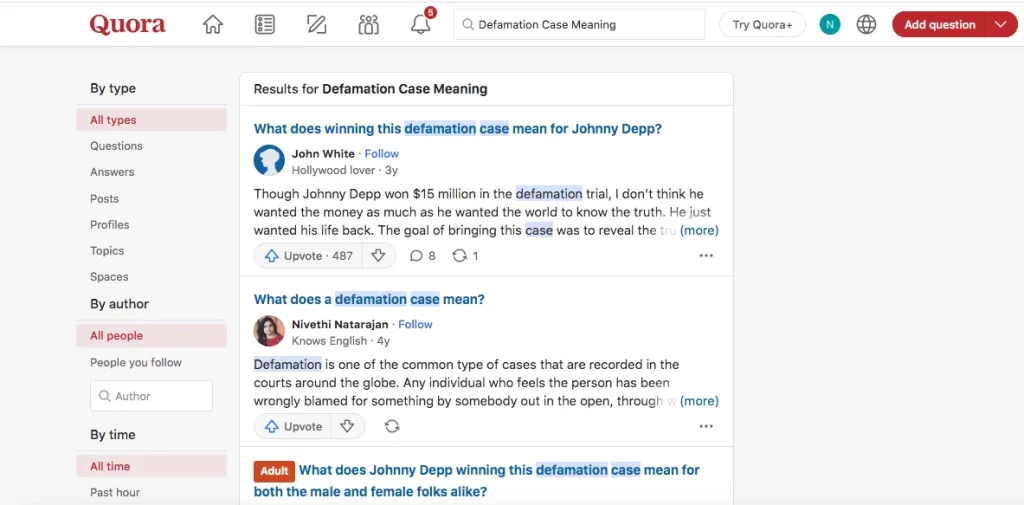Click the Author filter search icon
Viewport: 1024px width, 505px height.
104,396
